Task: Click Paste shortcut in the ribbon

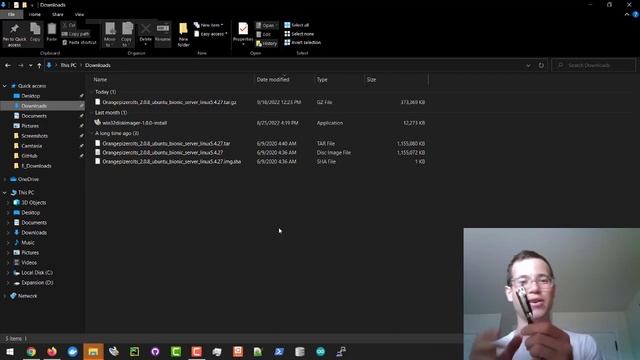Action: [x=79, y=42]
